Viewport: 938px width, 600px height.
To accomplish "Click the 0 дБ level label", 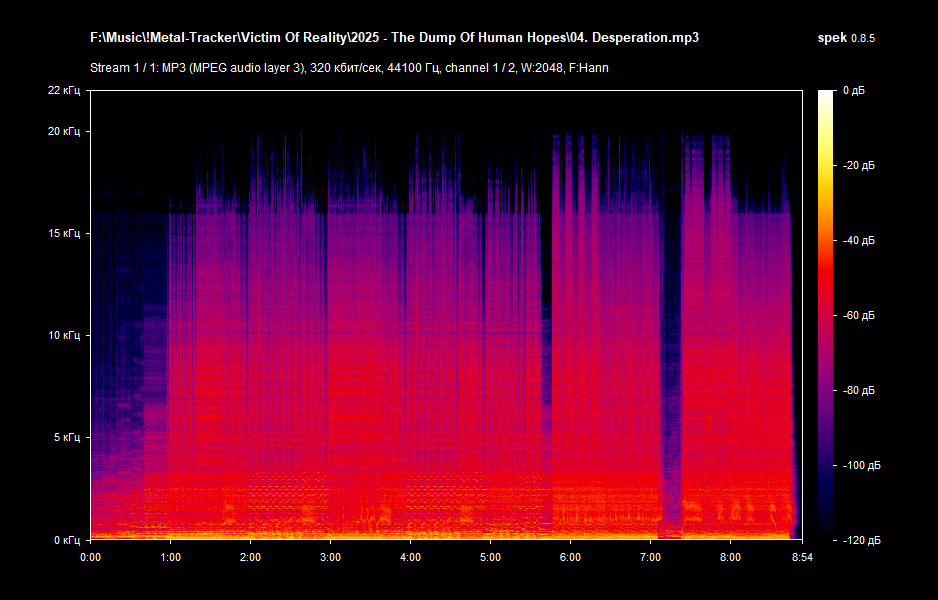I will point(853,91).
